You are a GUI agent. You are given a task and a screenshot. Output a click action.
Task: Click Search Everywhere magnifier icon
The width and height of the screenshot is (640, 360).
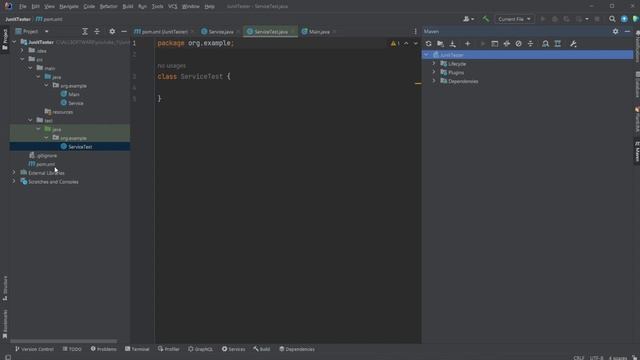tap(612, 19)
